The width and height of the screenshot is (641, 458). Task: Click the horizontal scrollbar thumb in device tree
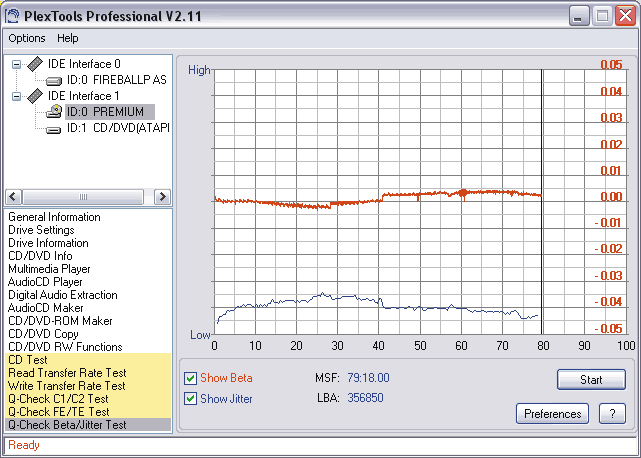tap(83, 197)
